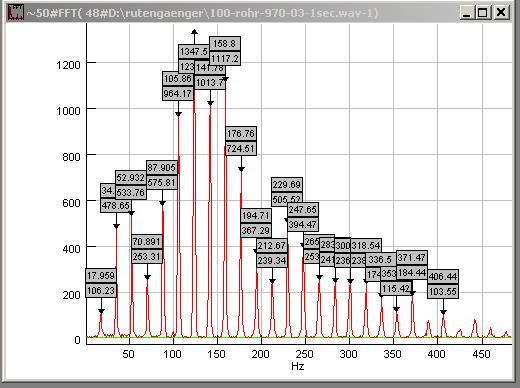This screenshot has width=520, height=388.
Task: Close the FFT plot window
Action: click(x=501, y=13)
